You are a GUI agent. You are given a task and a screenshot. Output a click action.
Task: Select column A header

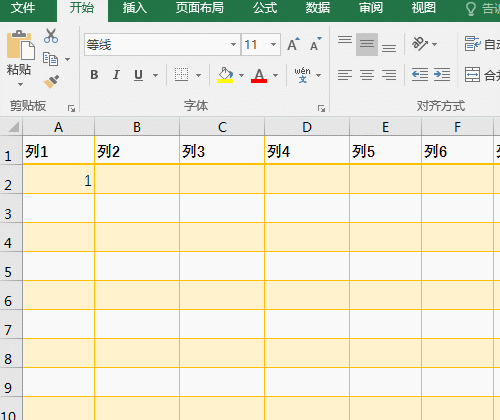click(59, 127)
